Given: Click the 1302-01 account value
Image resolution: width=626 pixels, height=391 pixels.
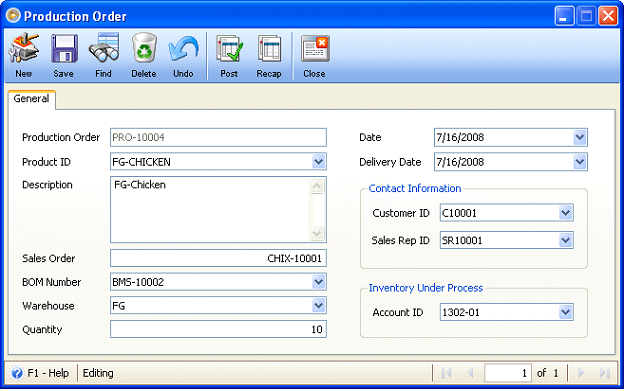Looking at the screenshot, I should point(461,312).
